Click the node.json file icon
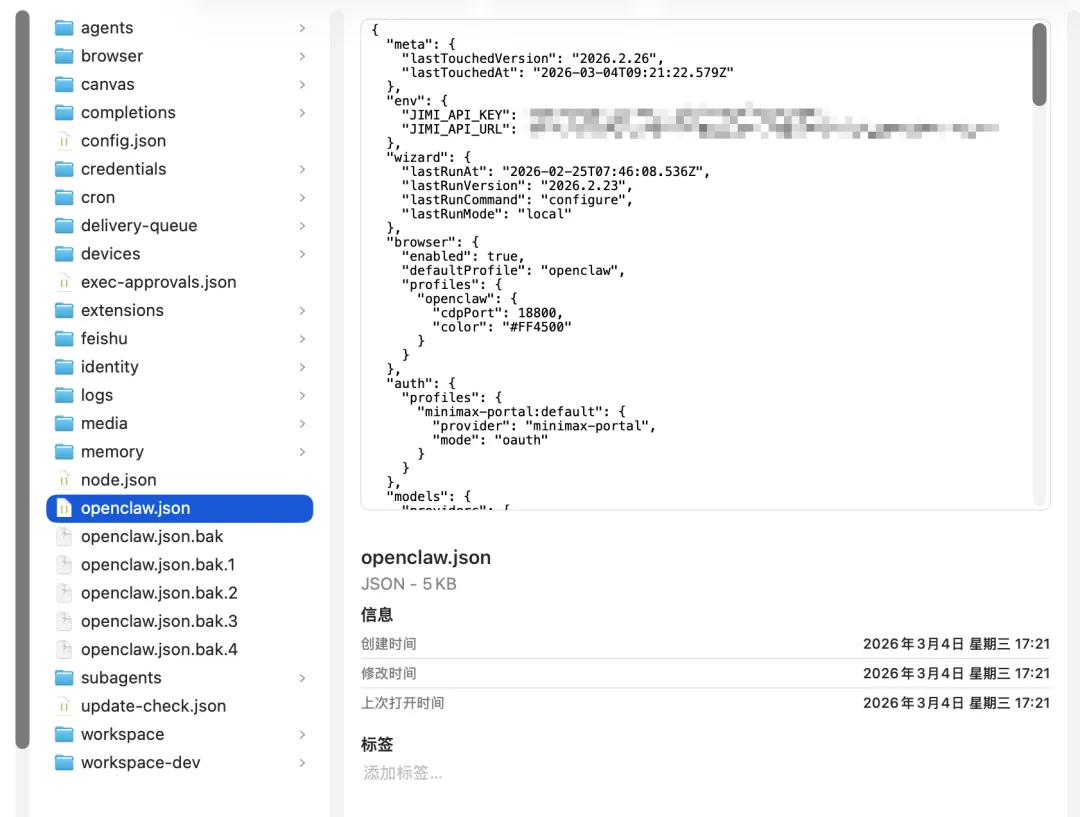This screenshot has height=817, width=1080. [64, 479]
